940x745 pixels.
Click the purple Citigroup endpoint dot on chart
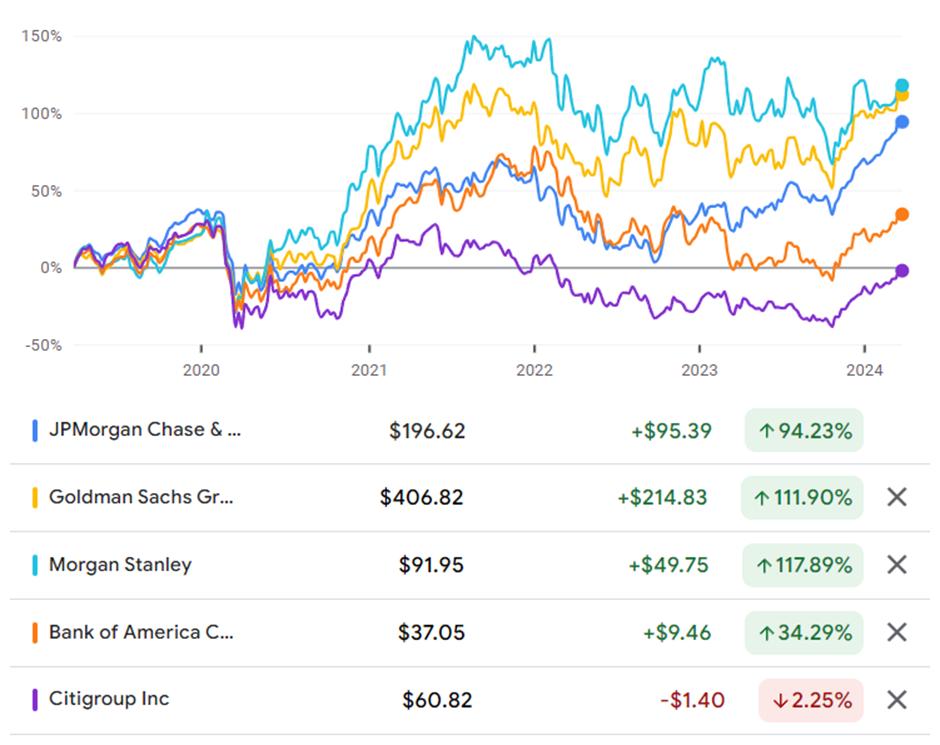pyautogui.click(x=902, y=271)
